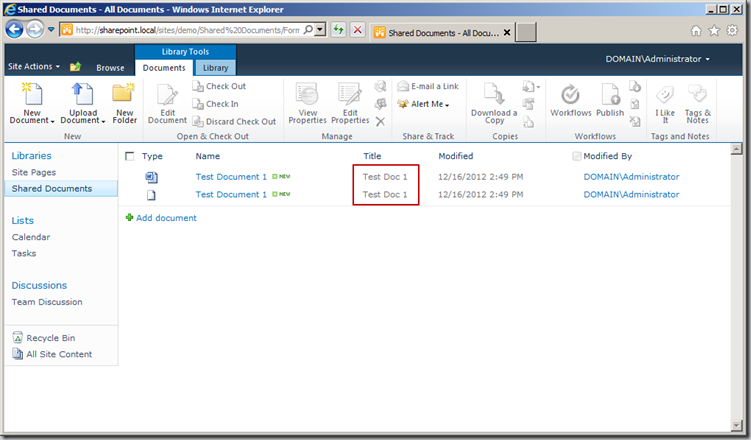
Task: Open the Tasks list
Action: [23, 253]
